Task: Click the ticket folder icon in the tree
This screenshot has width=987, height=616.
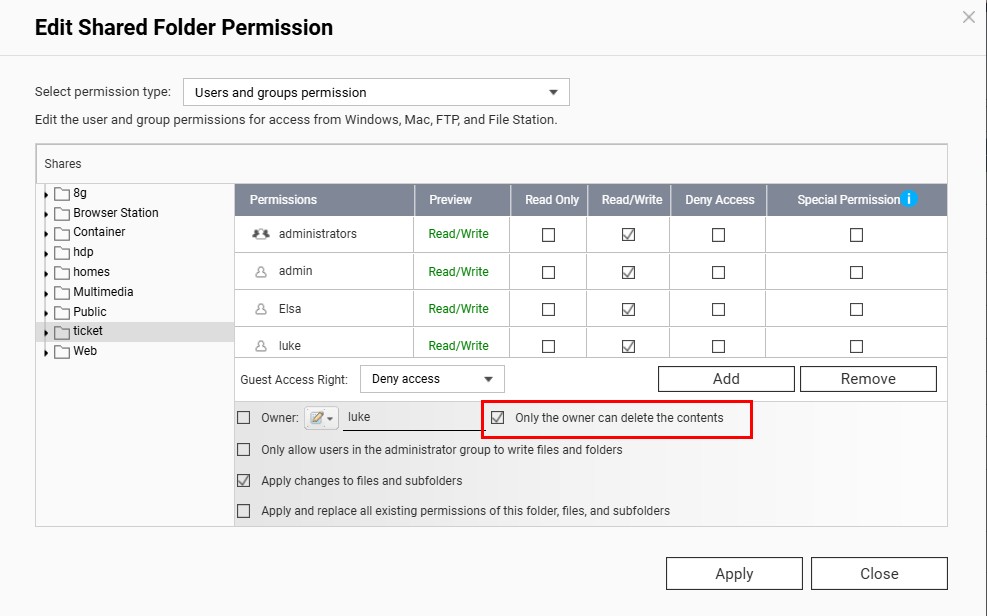Action: tap(63, 330)
